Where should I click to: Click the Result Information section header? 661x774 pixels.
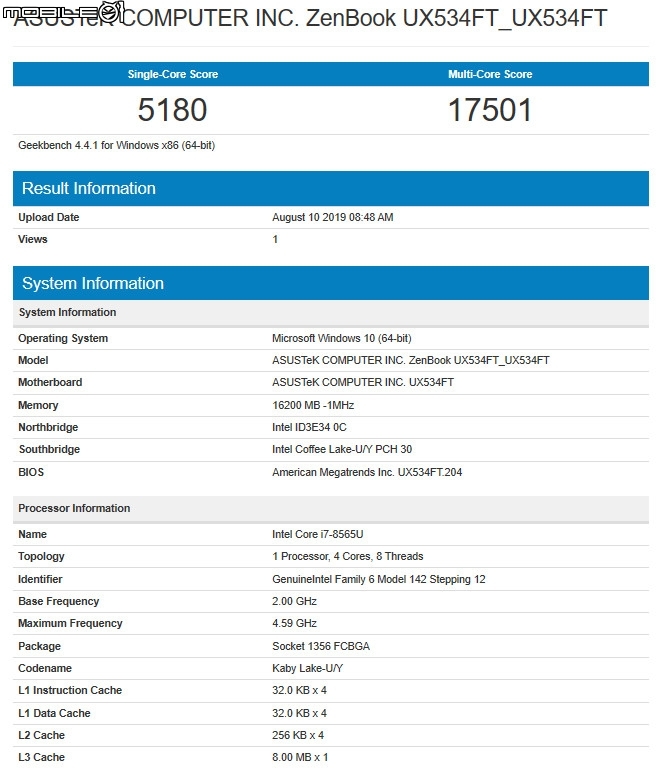[331, 188]
